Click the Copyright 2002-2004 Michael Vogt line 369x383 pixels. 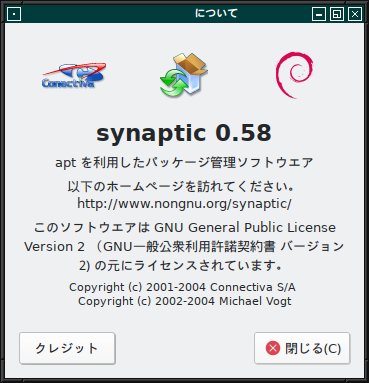[x=185, y=301]
